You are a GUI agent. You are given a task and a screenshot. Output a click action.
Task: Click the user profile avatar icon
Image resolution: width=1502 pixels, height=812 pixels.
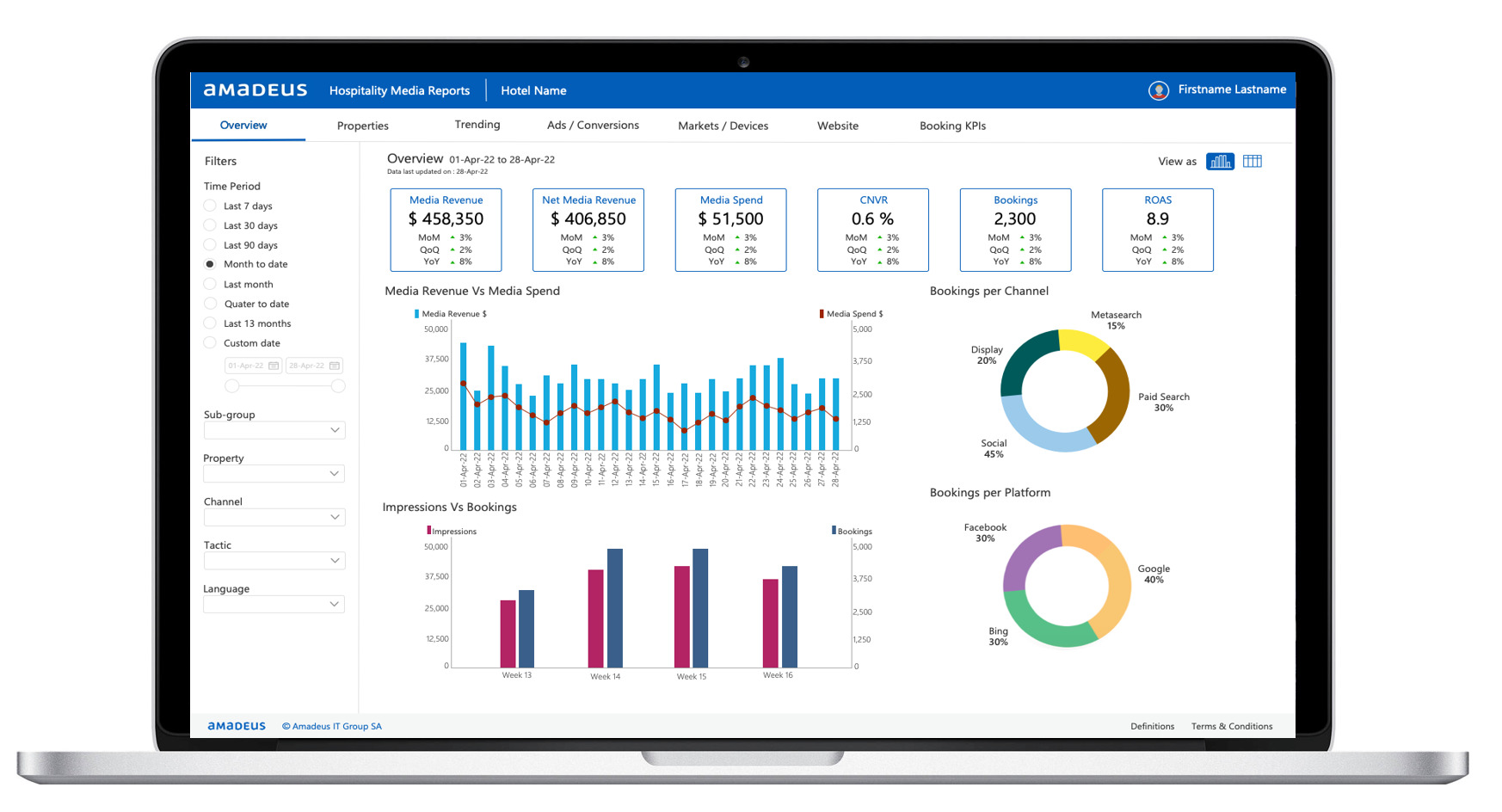pyautogui.click(x=1159, y=90)
